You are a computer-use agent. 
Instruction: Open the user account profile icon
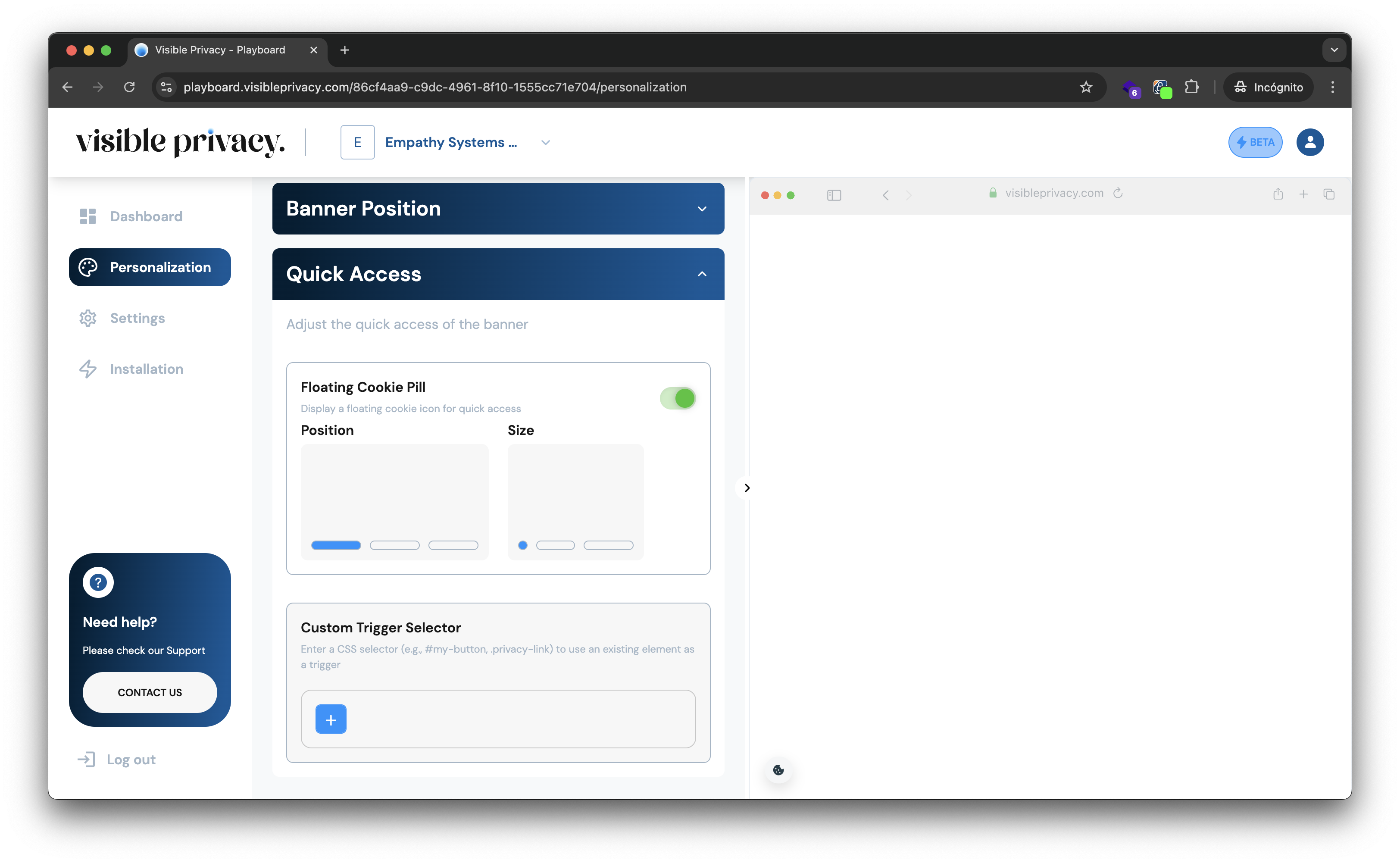(x=1310, y=142)
